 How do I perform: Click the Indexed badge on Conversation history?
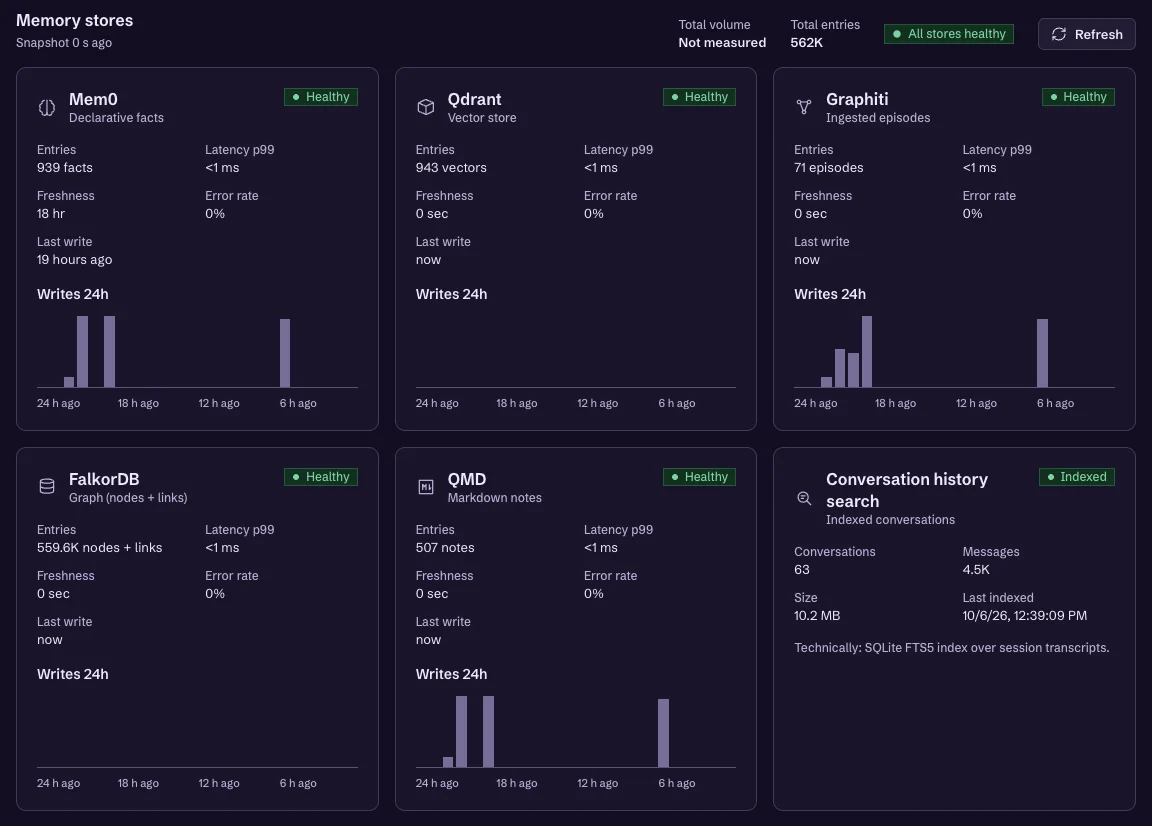(x=1076, y=477)
